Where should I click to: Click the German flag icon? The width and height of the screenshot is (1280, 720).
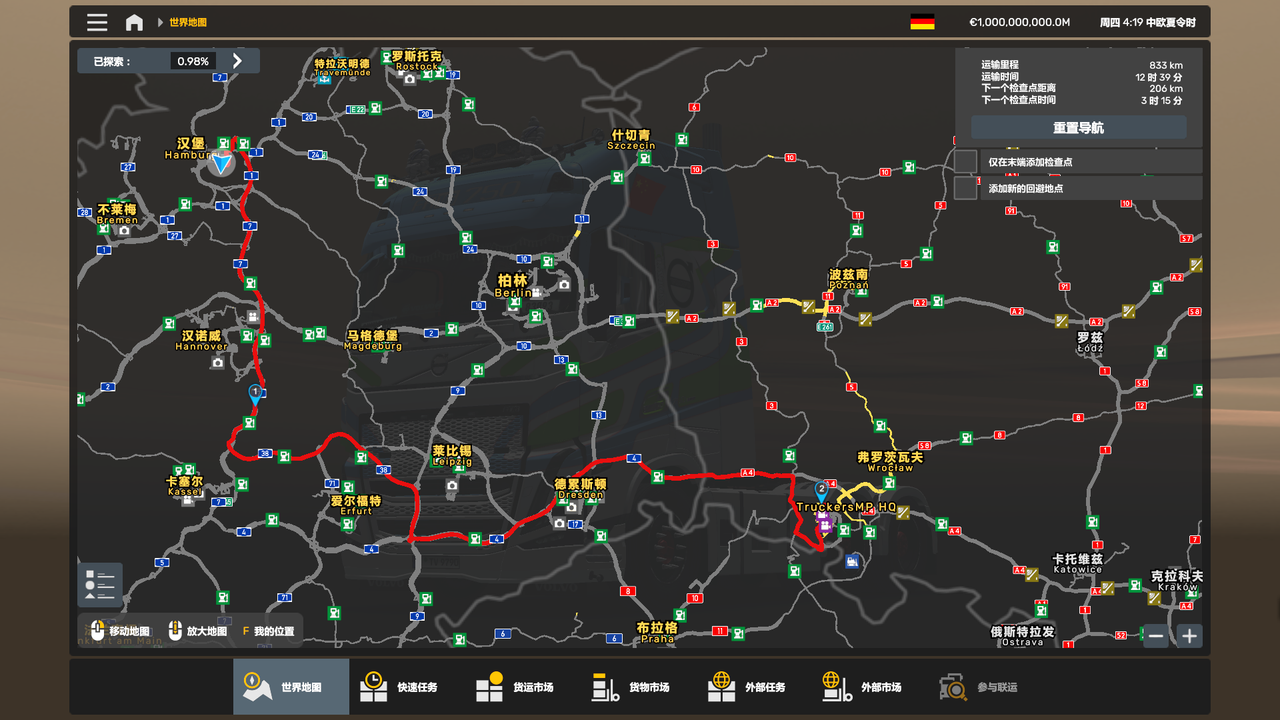pos(922,22)
